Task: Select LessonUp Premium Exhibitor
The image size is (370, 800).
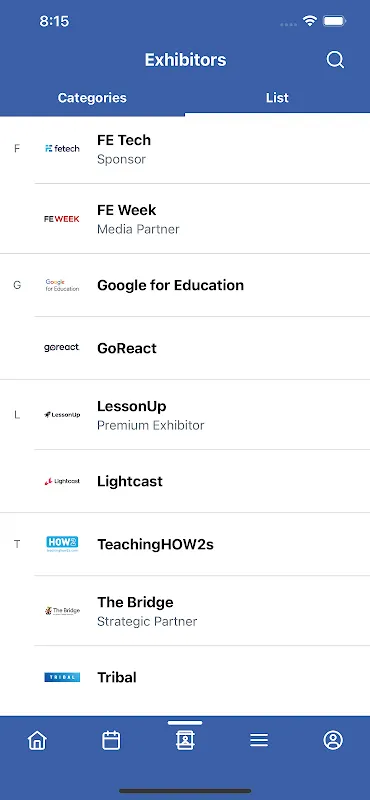Action: pyautogui.click(x=202, y=415)
